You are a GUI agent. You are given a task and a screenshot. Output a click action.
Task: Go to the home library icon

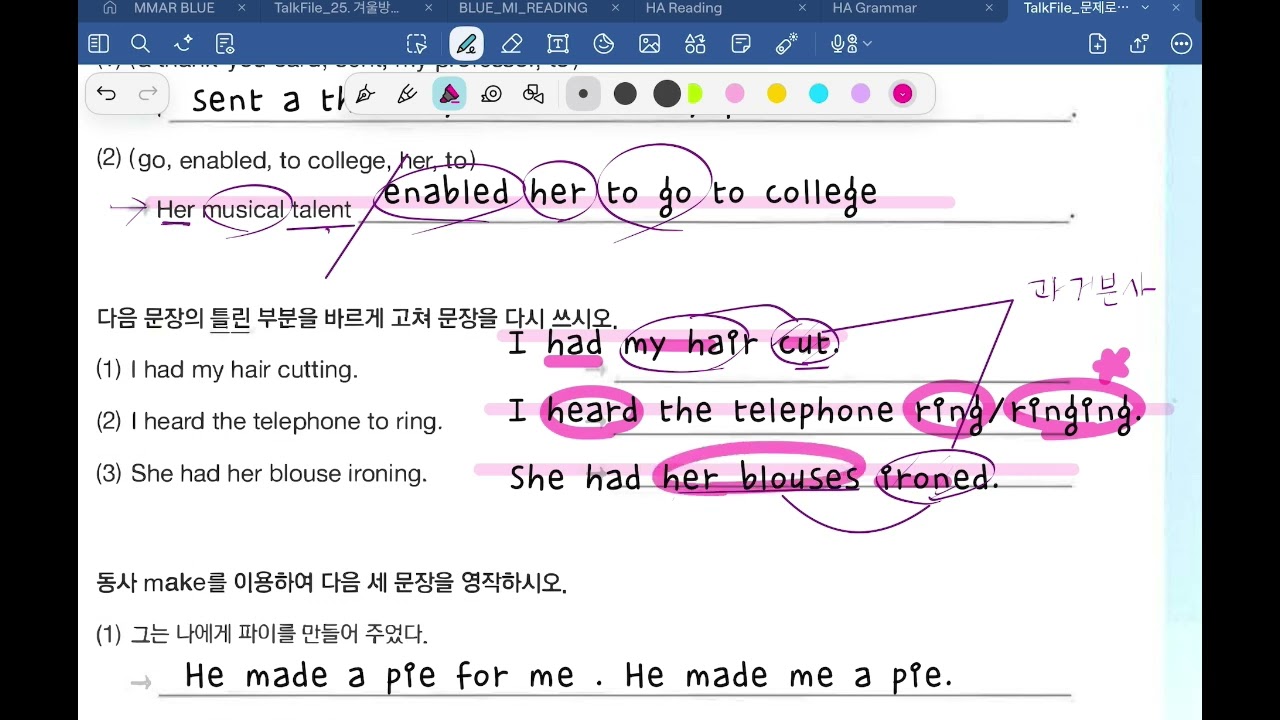point(111,8)
